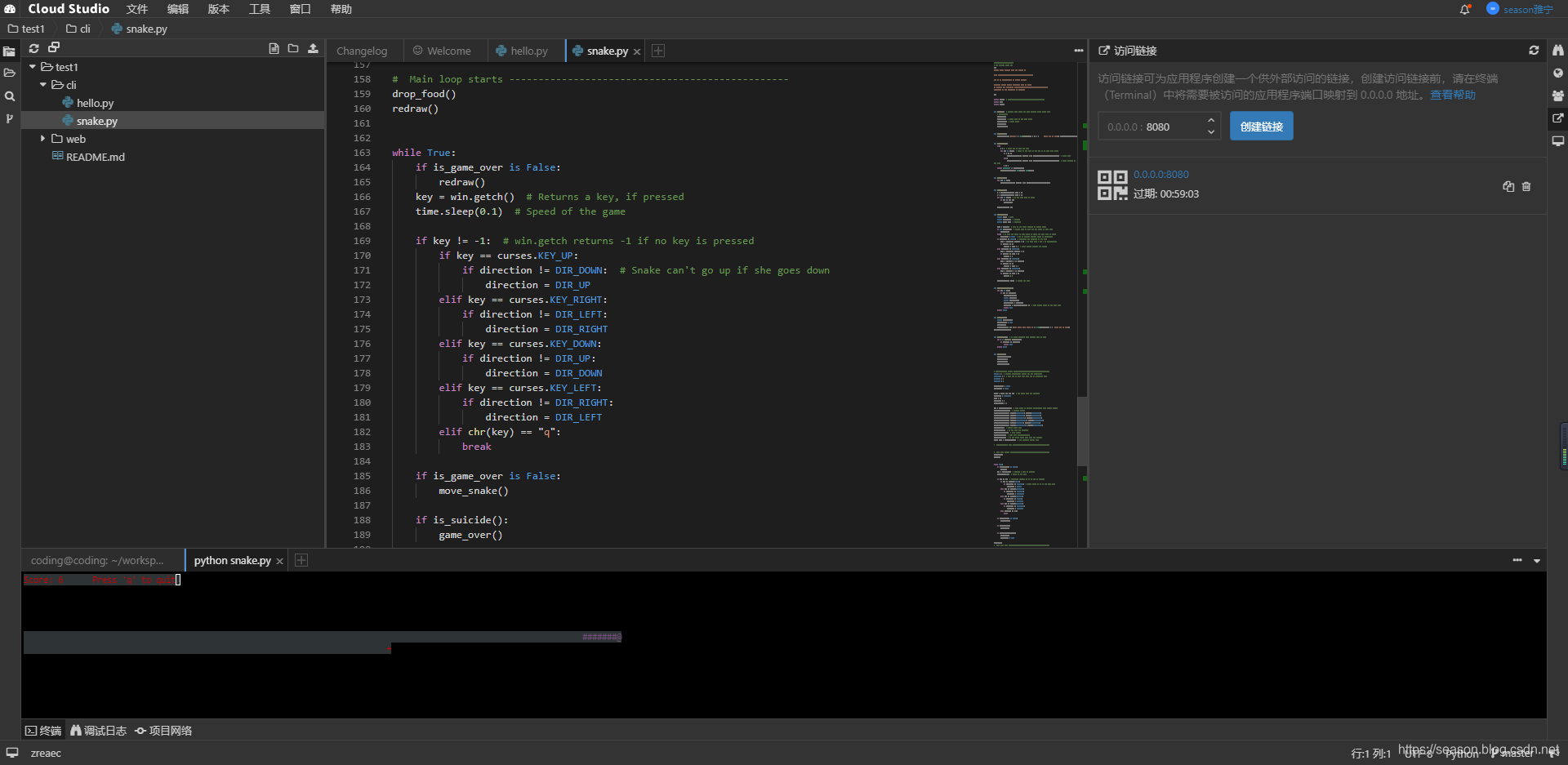Click the 行:1 列:1 cursor position indicator
The image size is (1568, 765).
coord(1370,754)
